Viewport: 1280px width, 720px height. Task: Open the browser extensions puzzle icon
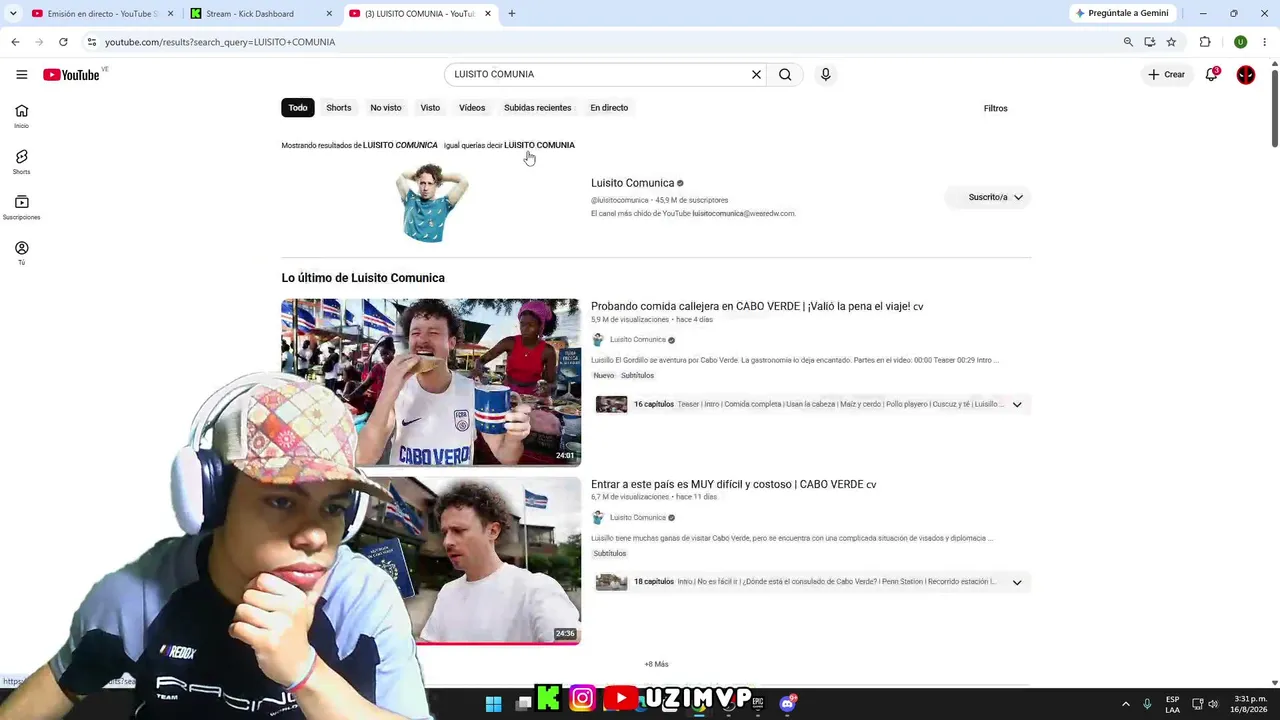pyautogui.click(x=1205, y=42)
